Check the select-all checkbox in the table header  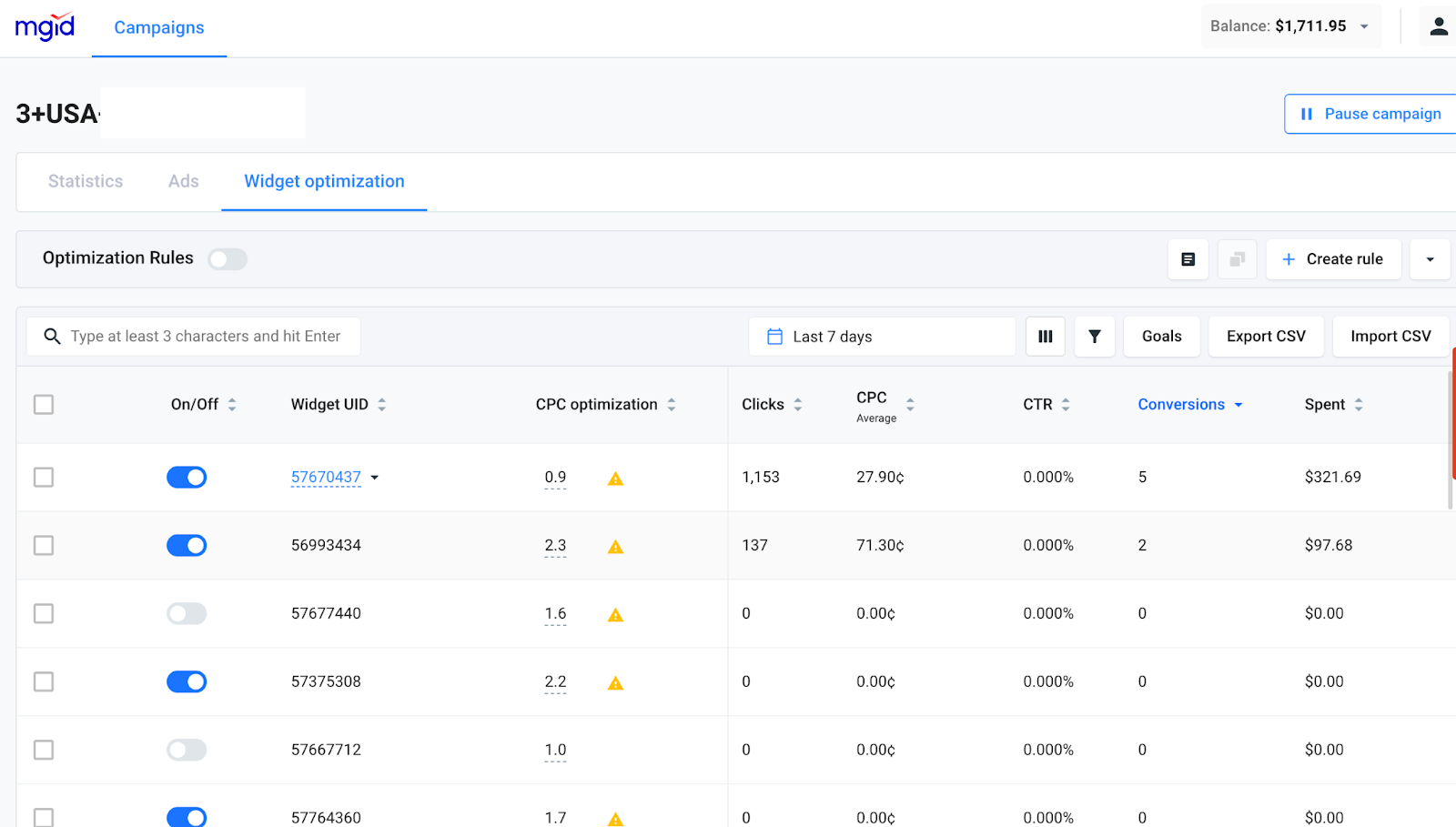tap(43, 404)
